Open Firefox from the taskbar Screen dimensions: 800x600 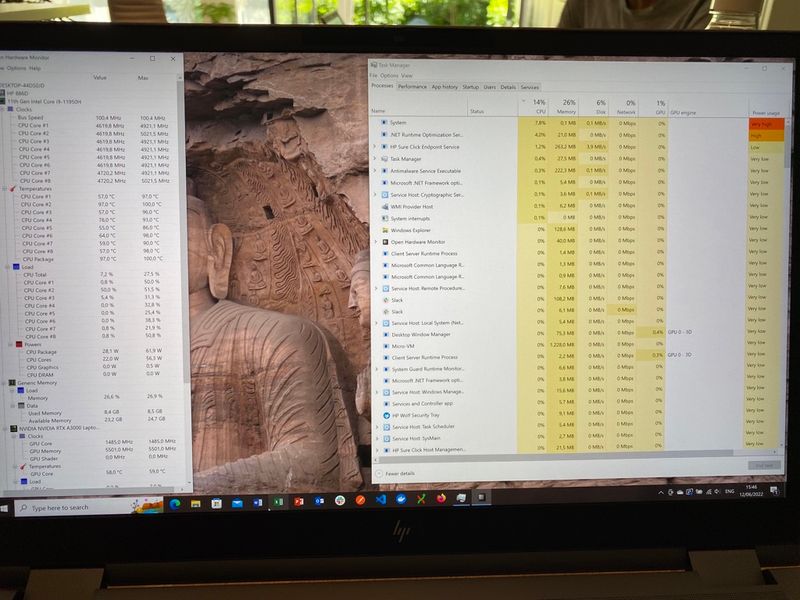coord(441,498)
